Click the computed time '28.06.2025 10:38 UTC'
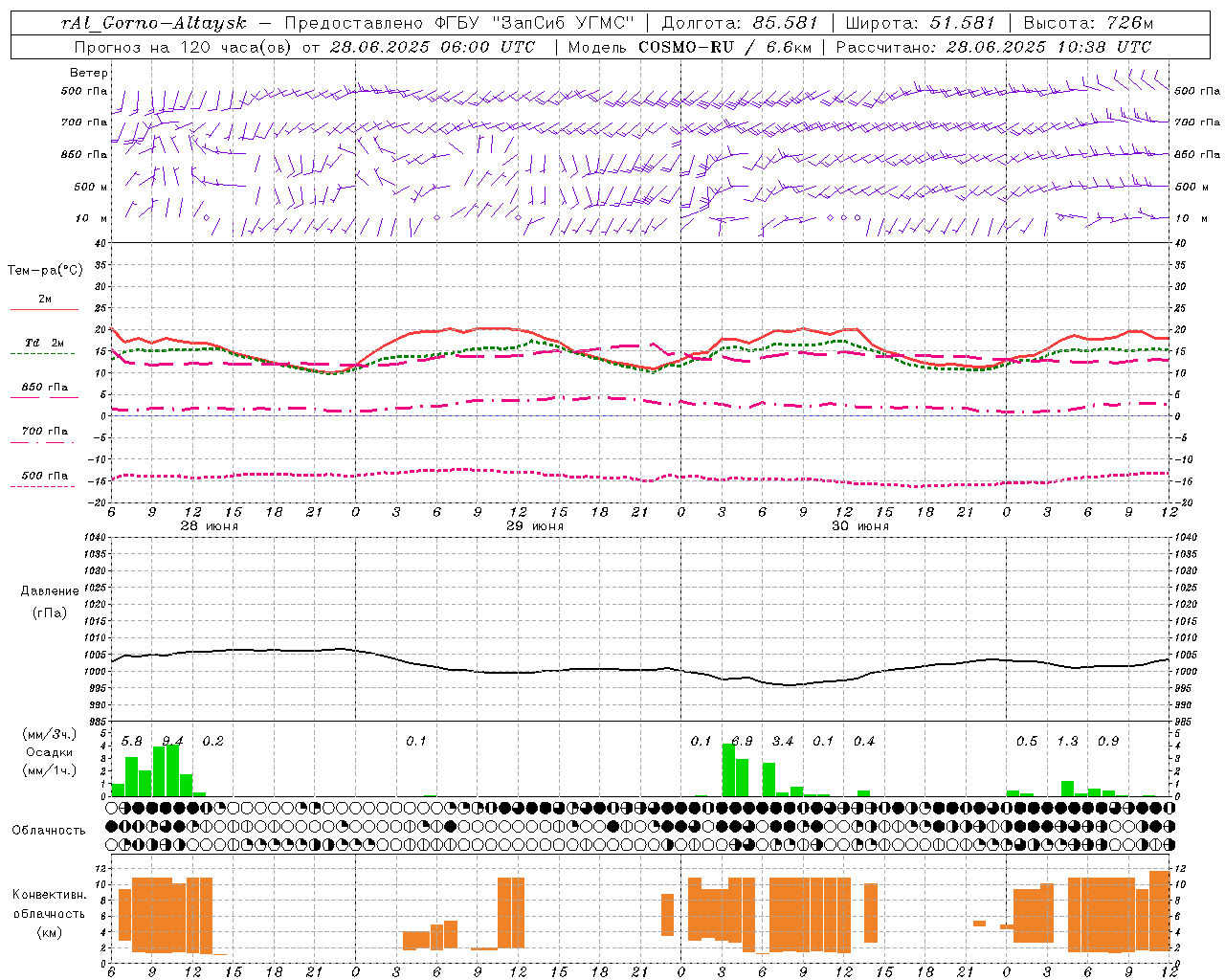The height and width of the screenshot is (980, 1225). click(x=1048, y=47)
